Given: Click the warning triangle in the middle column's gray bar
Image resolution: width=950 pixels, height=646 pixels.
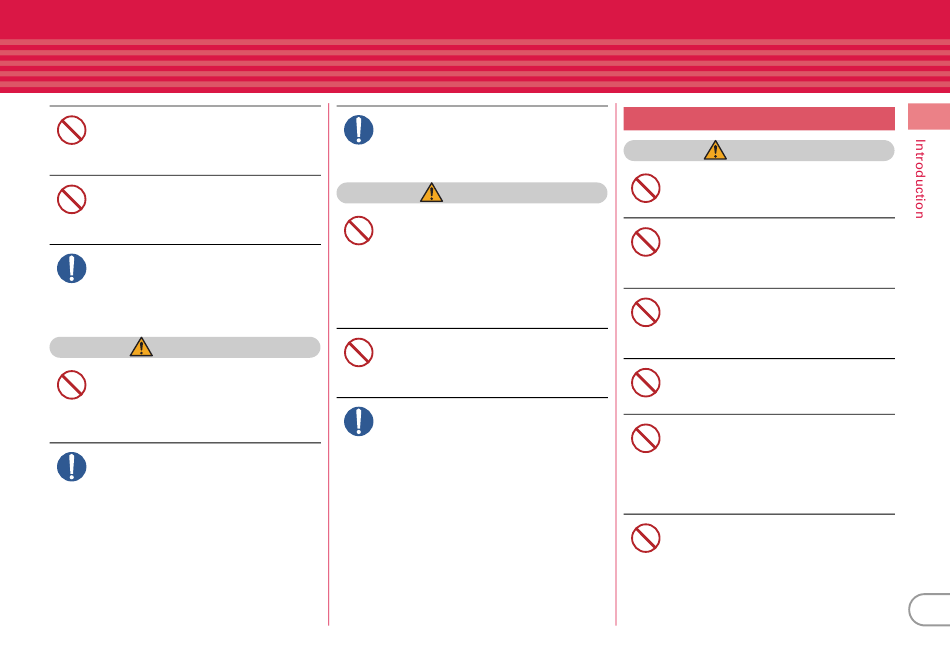Looking at the screenshot, I should (x=431, y=192).
